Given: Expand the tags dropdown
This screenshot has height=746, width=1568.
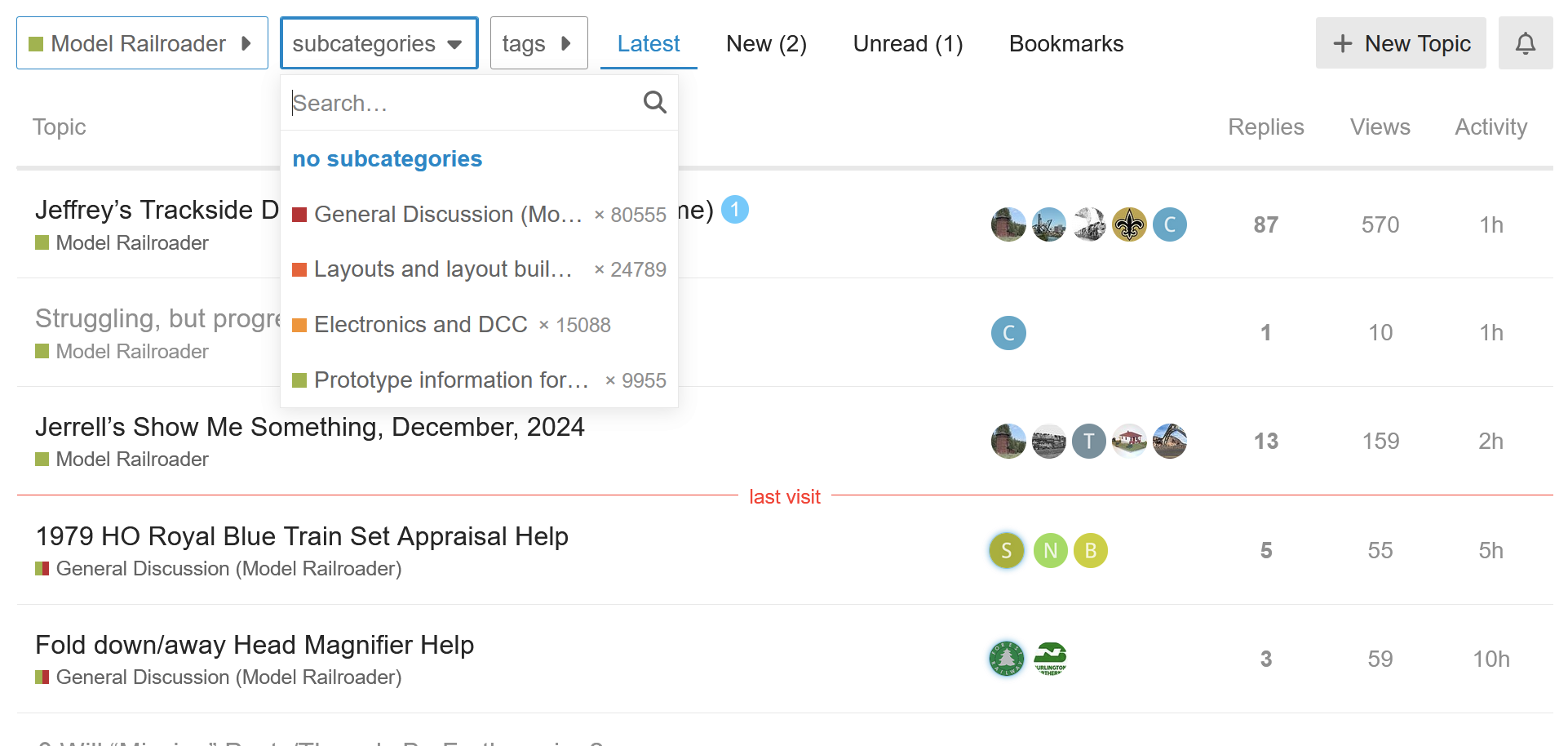Looking at the screenshot, I should 538,43.
